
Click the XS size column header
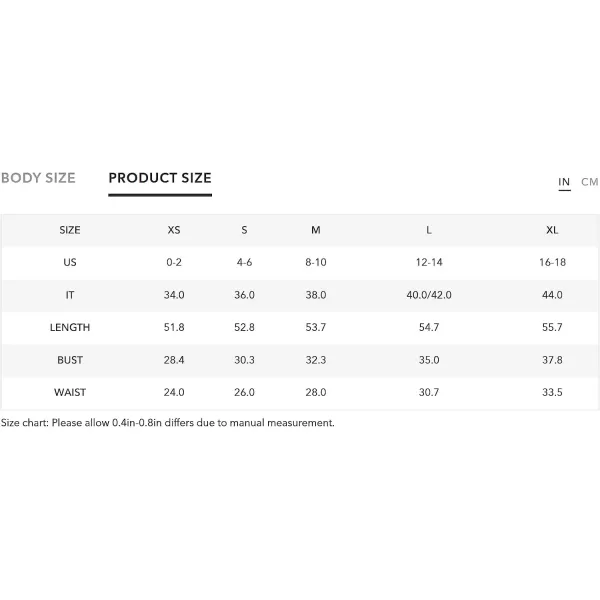pyautogui.click(x=174, y=230)
